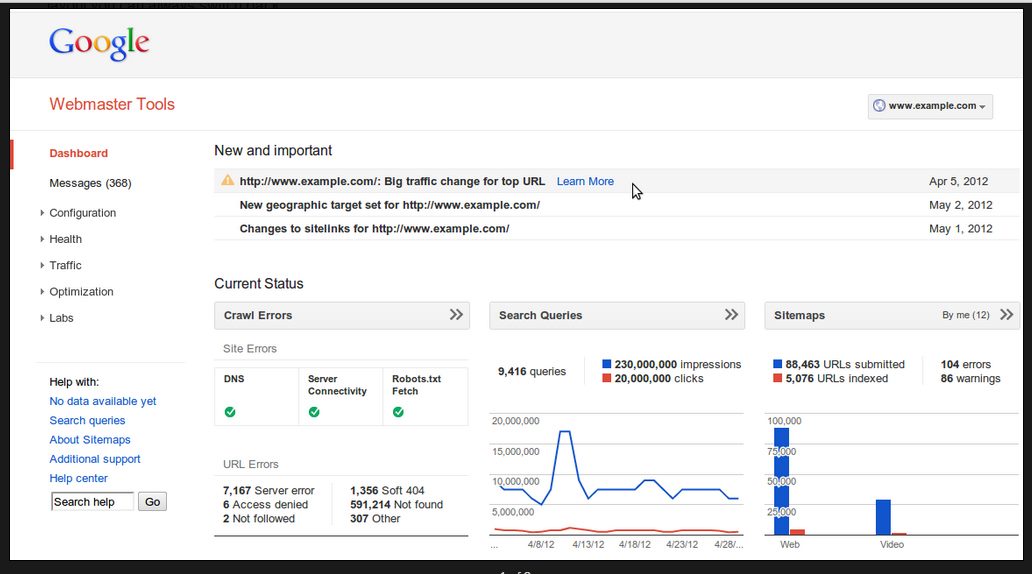Click the warning triangle icon beside traffic alert
Screen dimensions: 1032x574
coord(227,181)
